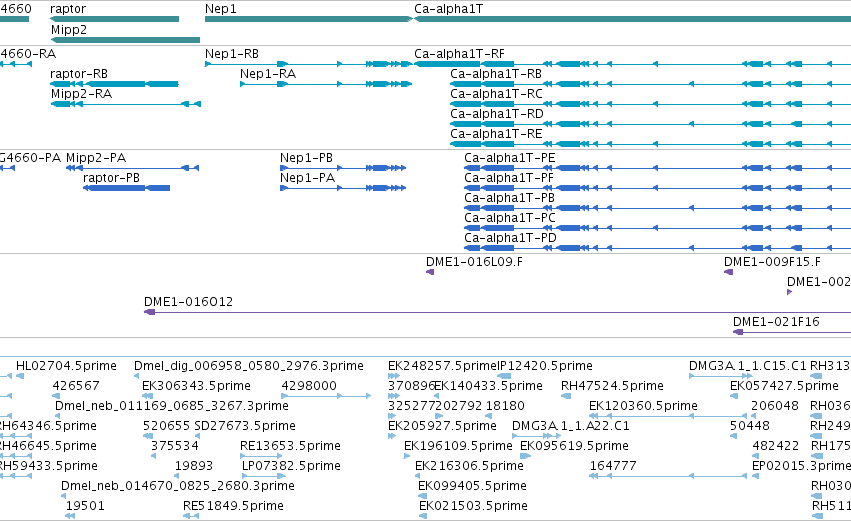Click the 19501 feature label
The height and width of the screenshot is (521, 851).
(85, 506)
